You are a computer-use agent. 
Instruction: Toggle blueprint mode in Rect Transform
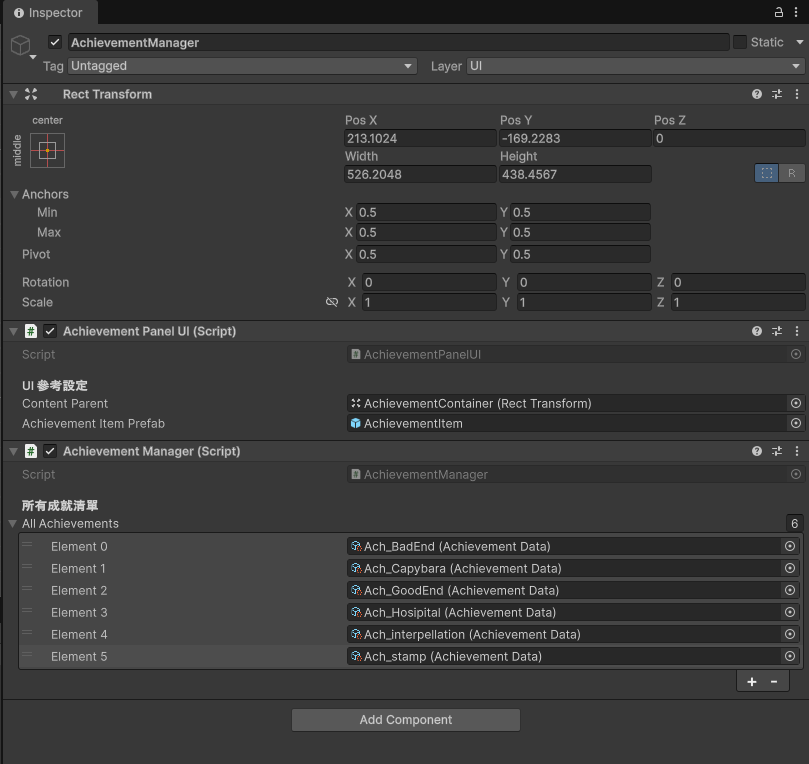pyautogui.click(x=767, y=173)
